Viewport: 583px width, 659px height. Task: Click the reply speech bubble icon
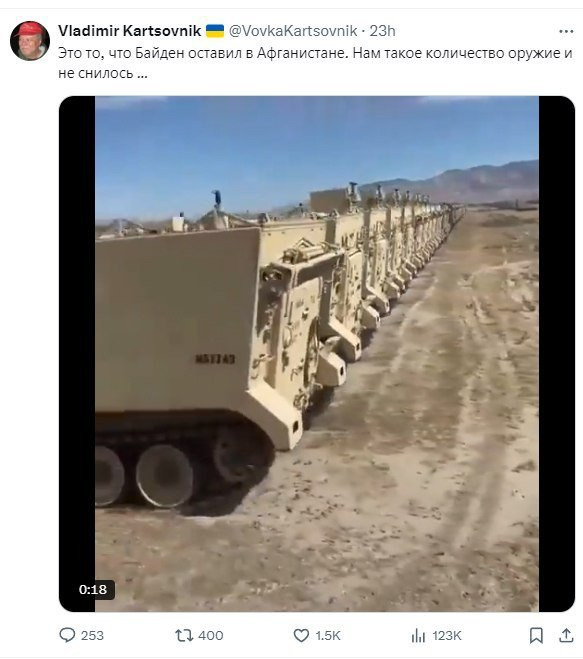point(67,635)
